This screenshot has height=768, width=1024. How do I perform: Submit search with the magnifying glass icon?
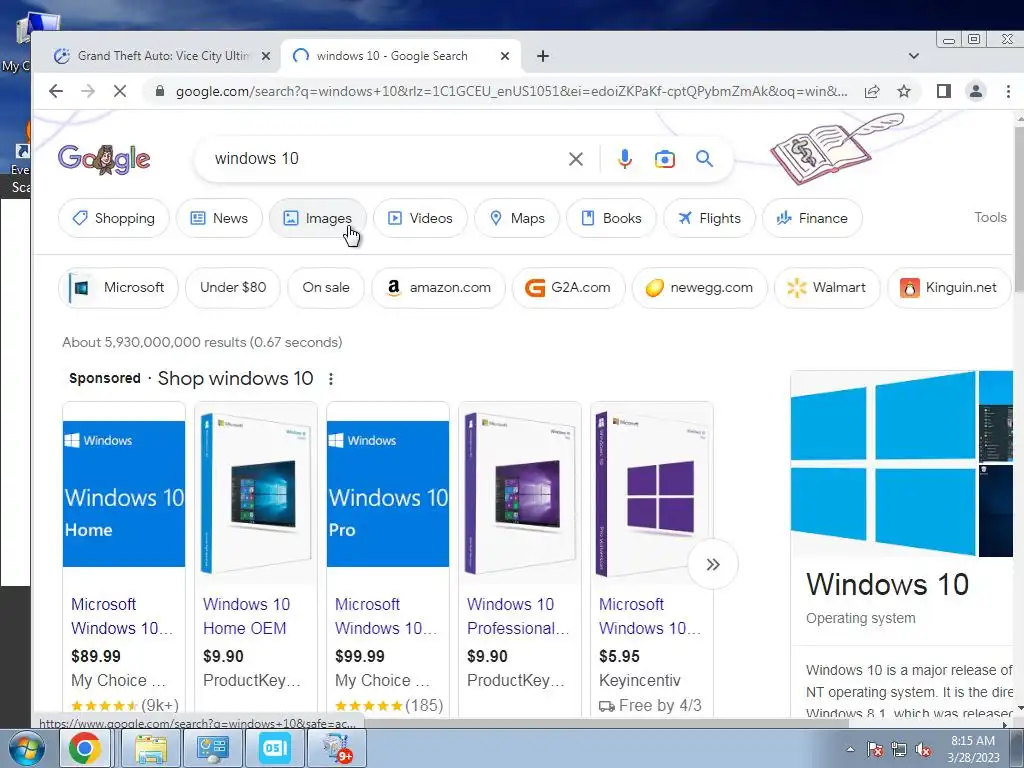tap(704, 159)
